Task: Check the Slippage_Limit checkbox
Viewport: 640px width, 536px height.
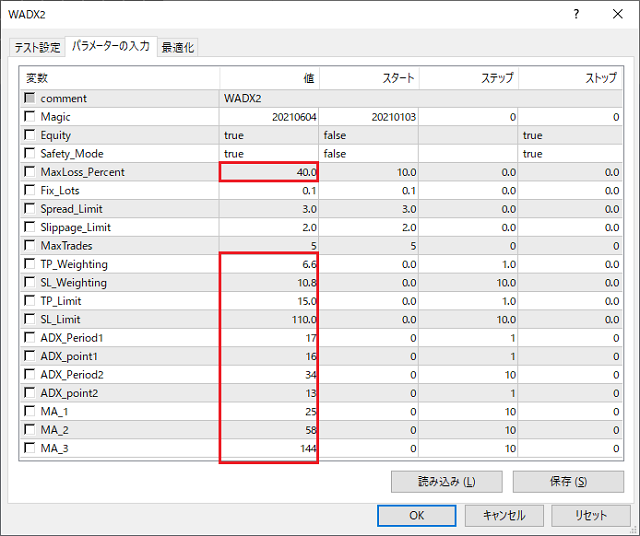Action: pos(30,227)
